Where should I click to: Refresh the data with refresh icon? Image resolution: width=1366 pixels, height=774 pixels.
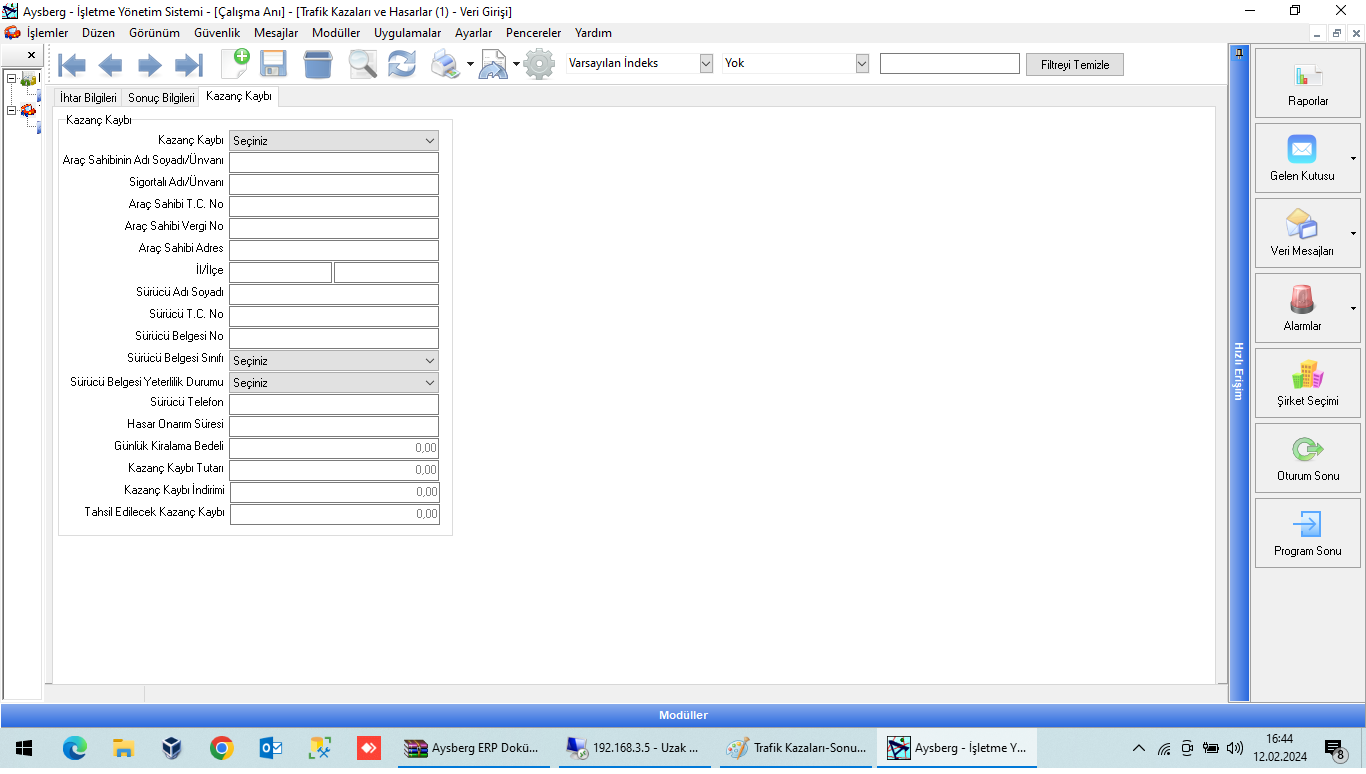(402, 65)
